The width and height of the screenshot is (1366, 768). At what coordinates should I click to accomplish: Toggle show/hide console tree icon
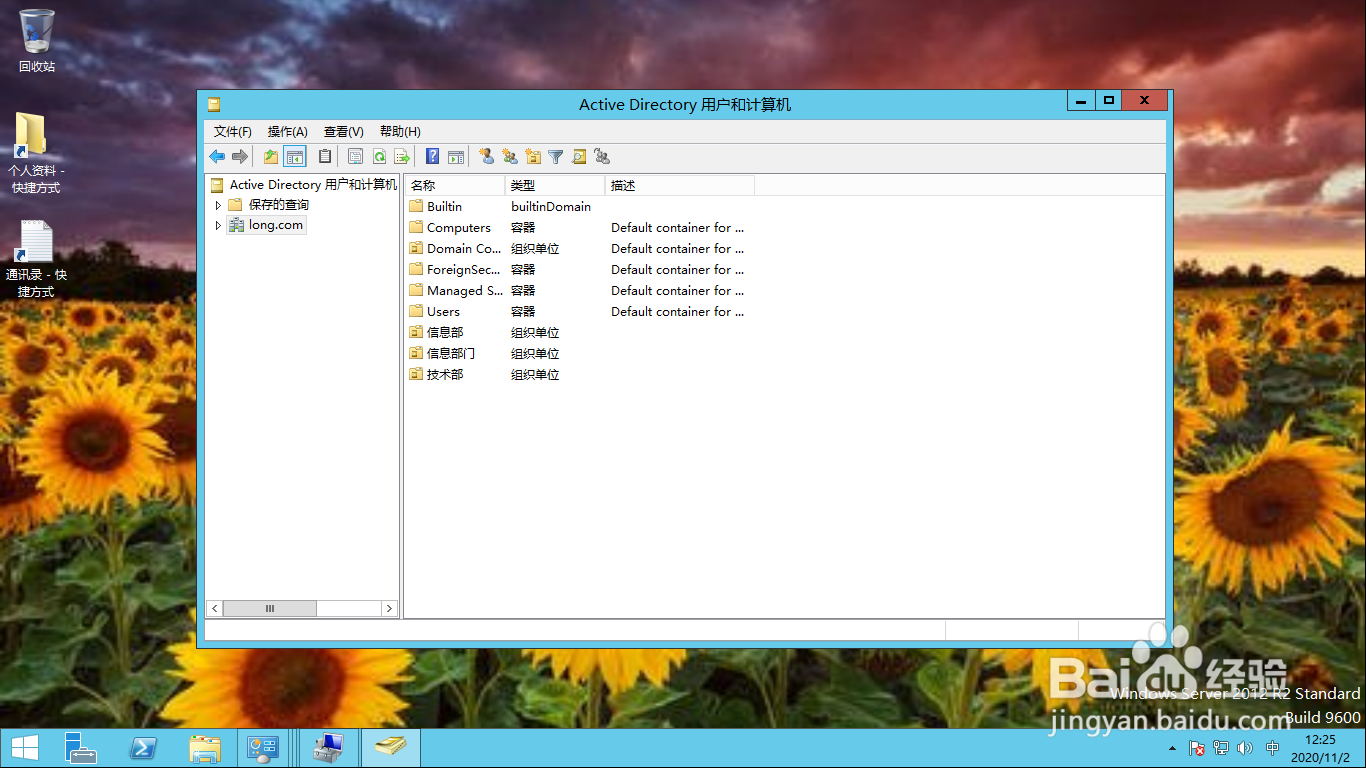pyautogui.click(x=294, y=157)
